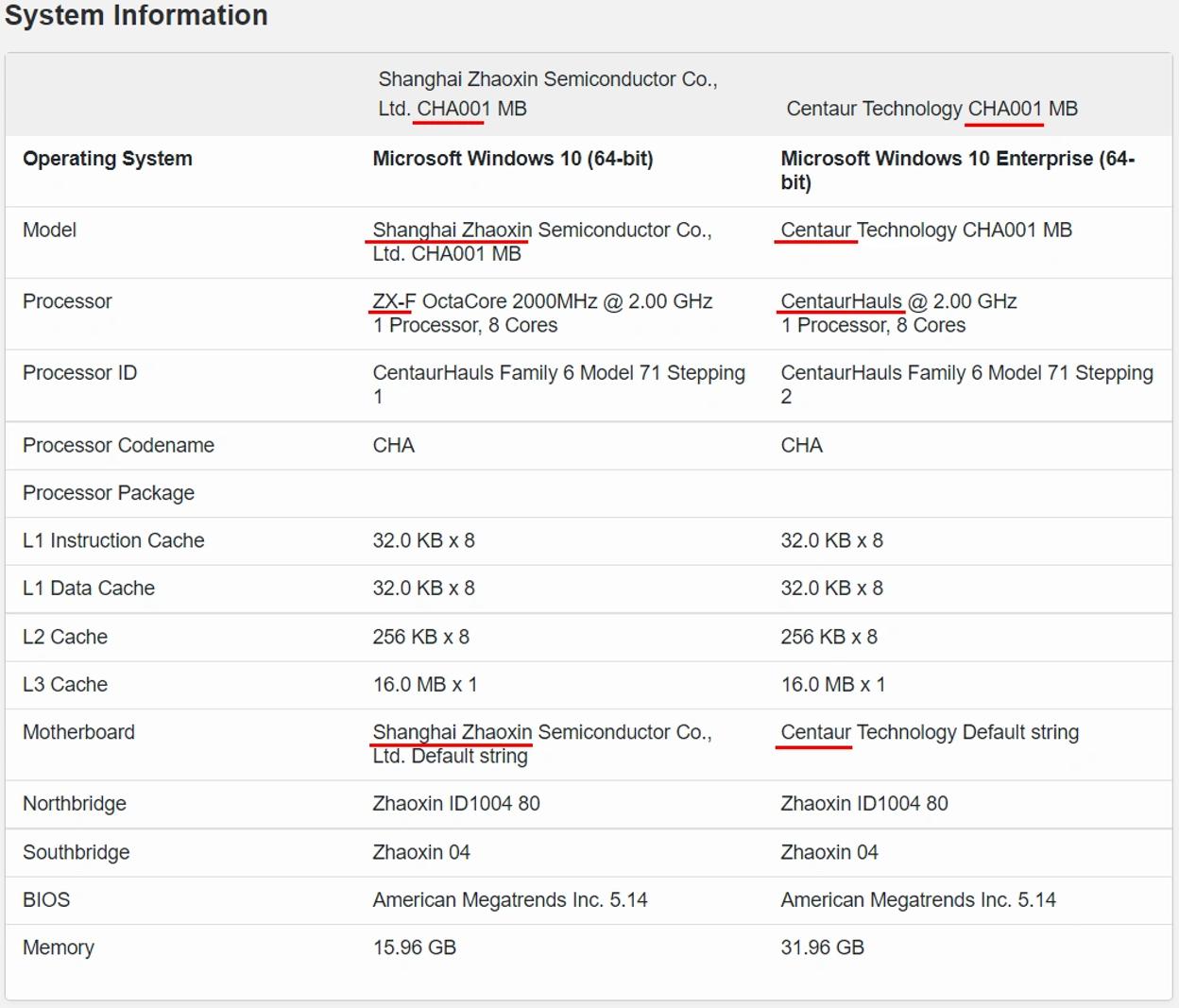Viewport: 1179px width, 1008px height.
Task: Click the "Northbridge" row label
Action: (75, 804)
